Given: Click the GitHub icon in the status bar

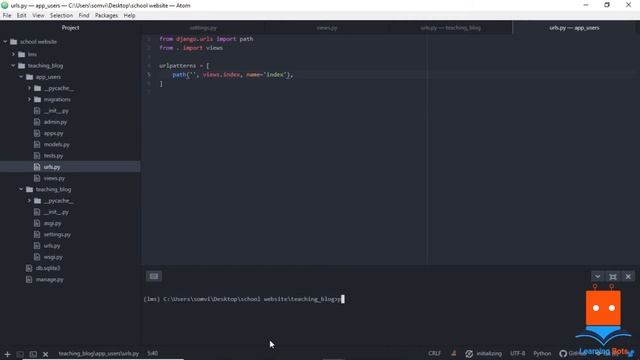Looking at the screenshot, I should (563, 353).
